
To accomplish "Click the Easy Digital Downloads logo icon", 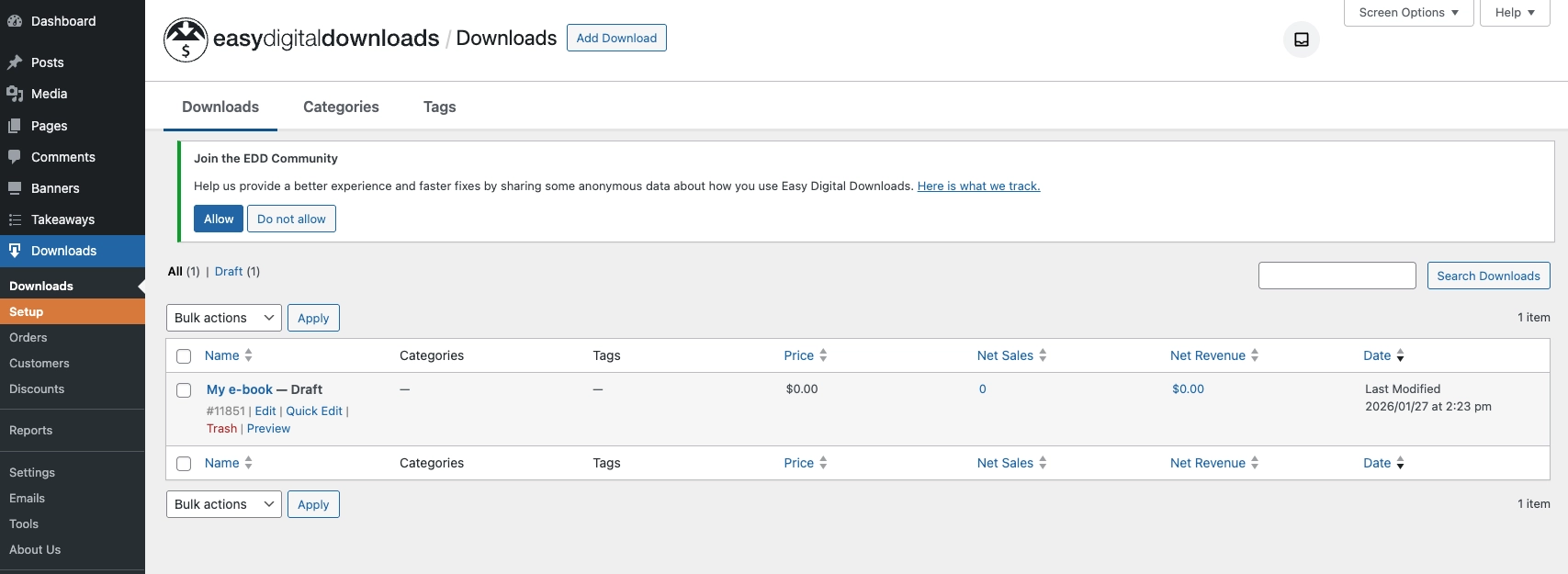I will [186, 39].
